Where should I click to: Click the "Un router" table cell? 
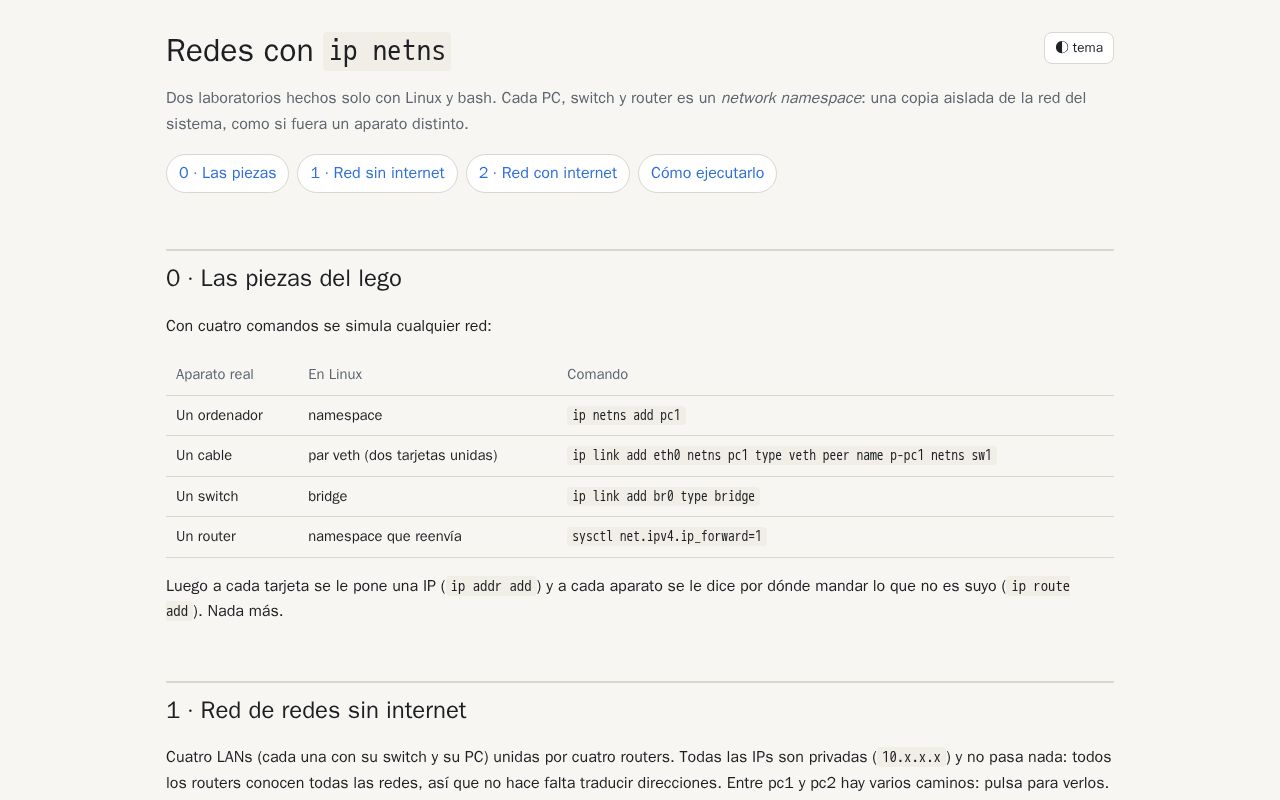click(206, 536)
